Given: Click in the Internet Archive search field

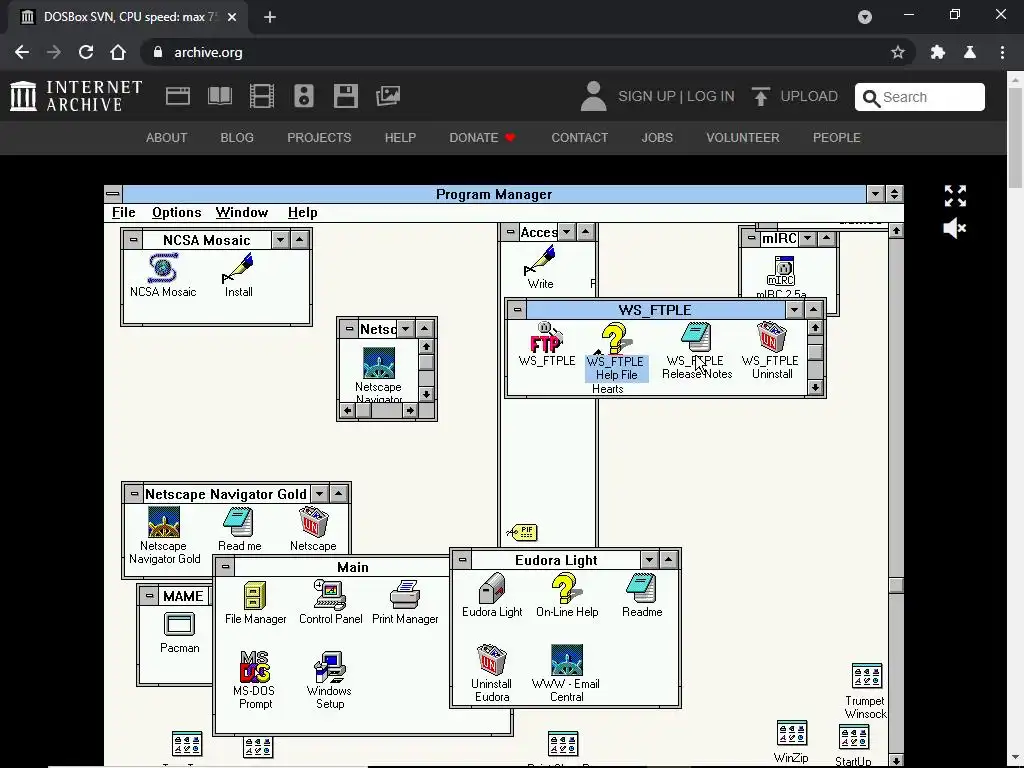Looking at the screenshot, I should click(x=920, y=97).
